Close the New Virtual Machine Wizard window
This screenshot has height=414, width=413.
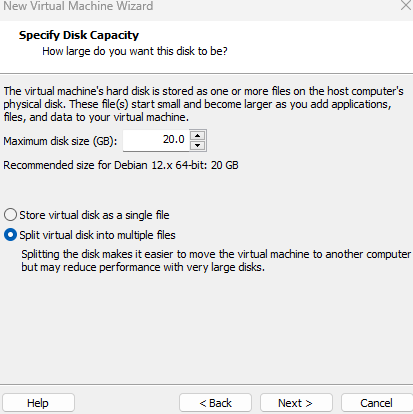coord(406,5)
